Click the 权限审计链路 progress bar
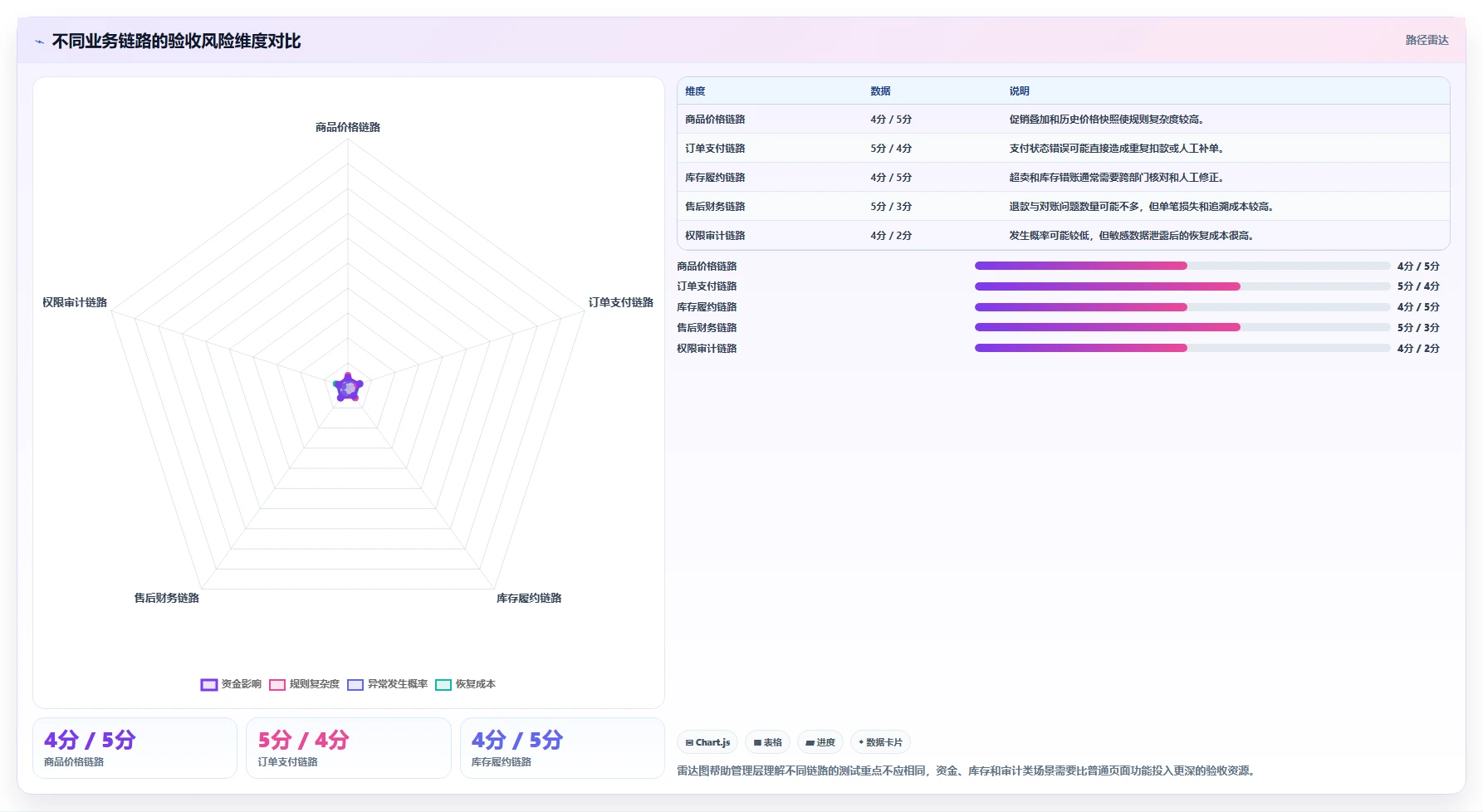Screen dimensions: 1483x812 1182,348
